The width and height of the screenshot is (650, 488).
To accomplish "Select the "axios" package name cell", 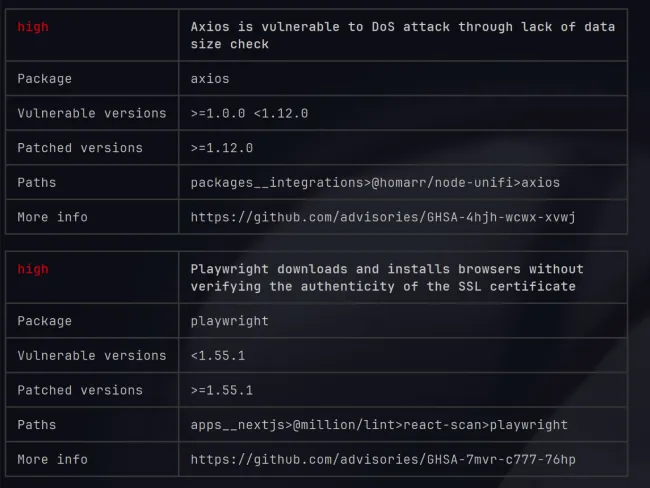I will [x=210, y=79].
